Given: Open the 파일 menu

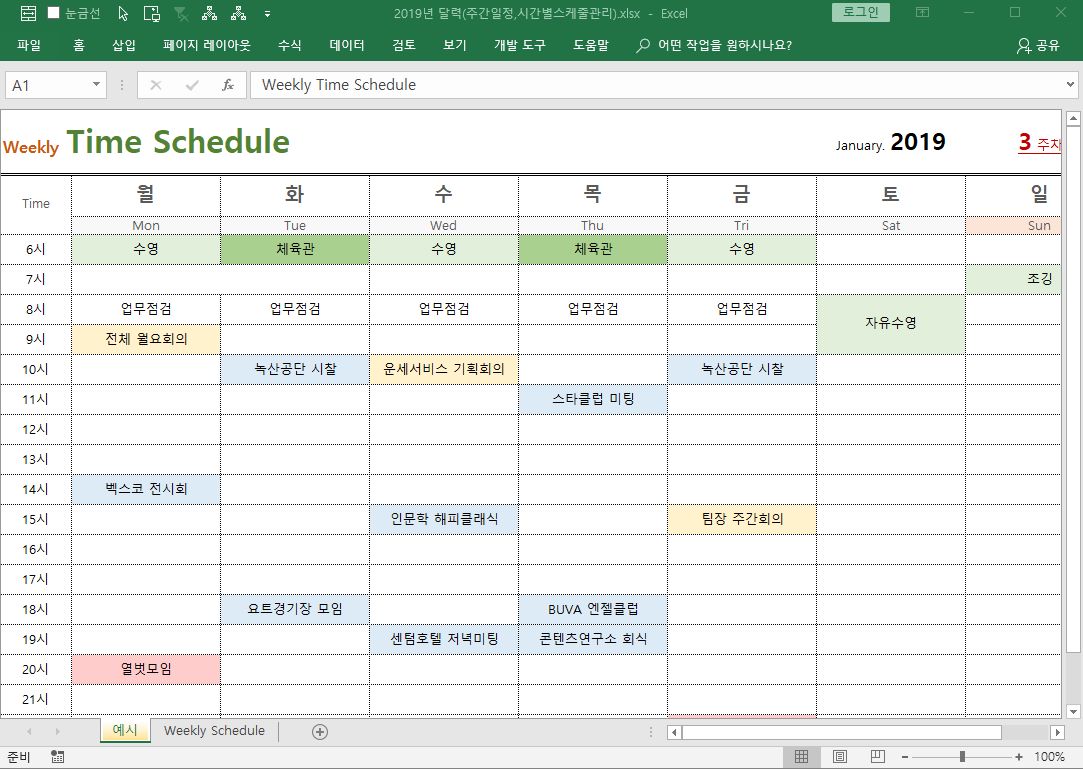Looking at the screenshot, I should [29, 45].
